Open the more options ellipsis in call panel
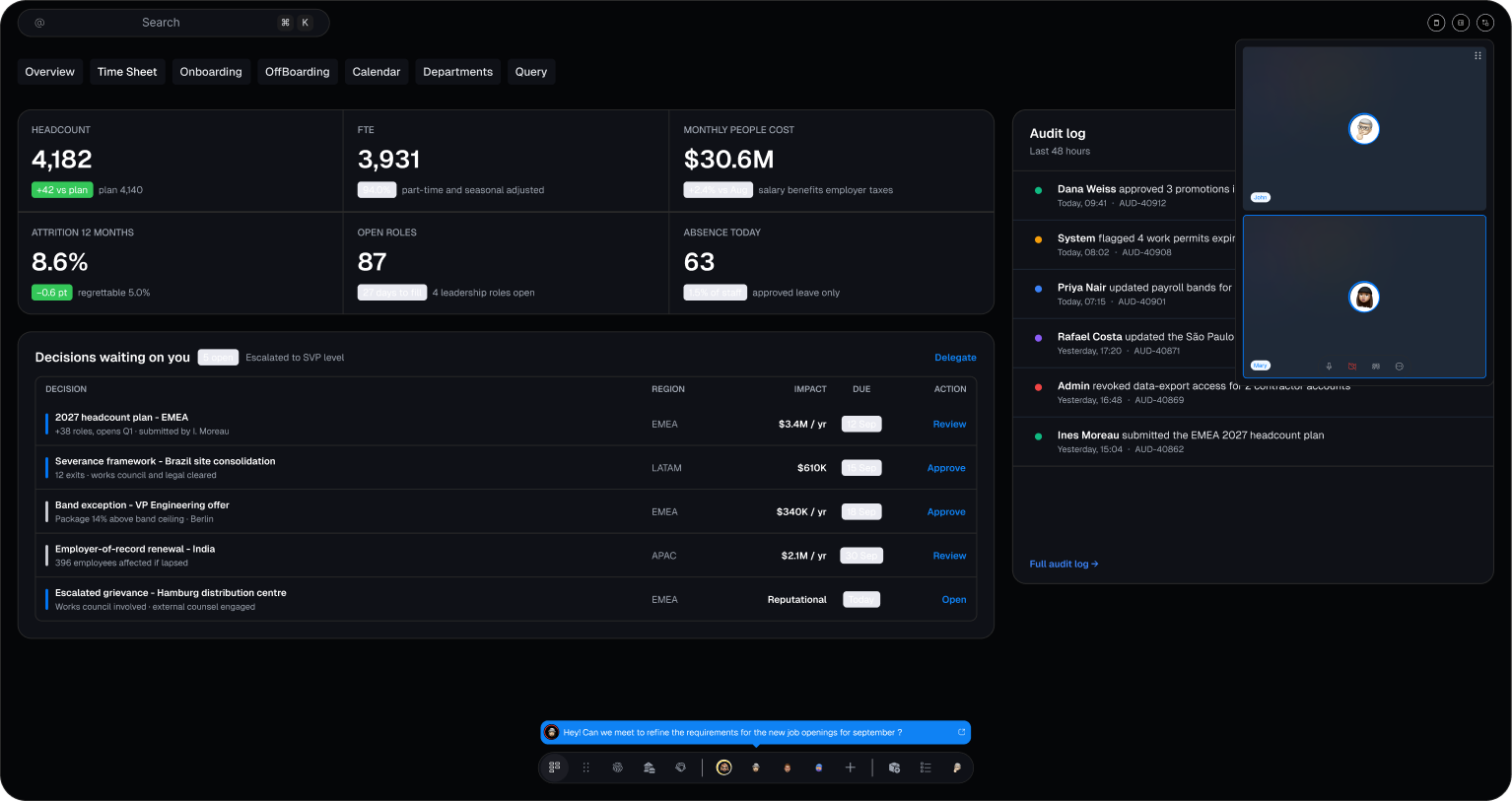Image resolution: width=1512 pixels, height=801 pixels. click(x=1400, y=366)
